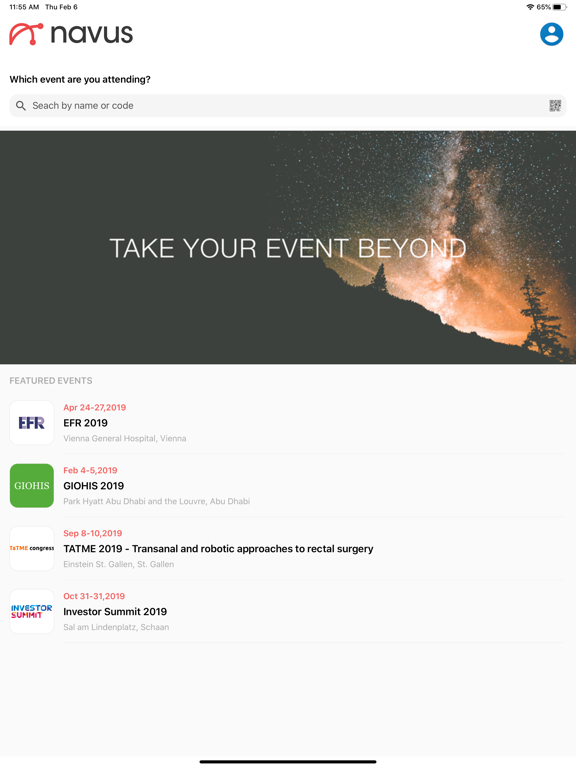Open TATME 2019 rectal surgery event
Image resolution: width=576 pixels, height=768 pixels.
218,549
